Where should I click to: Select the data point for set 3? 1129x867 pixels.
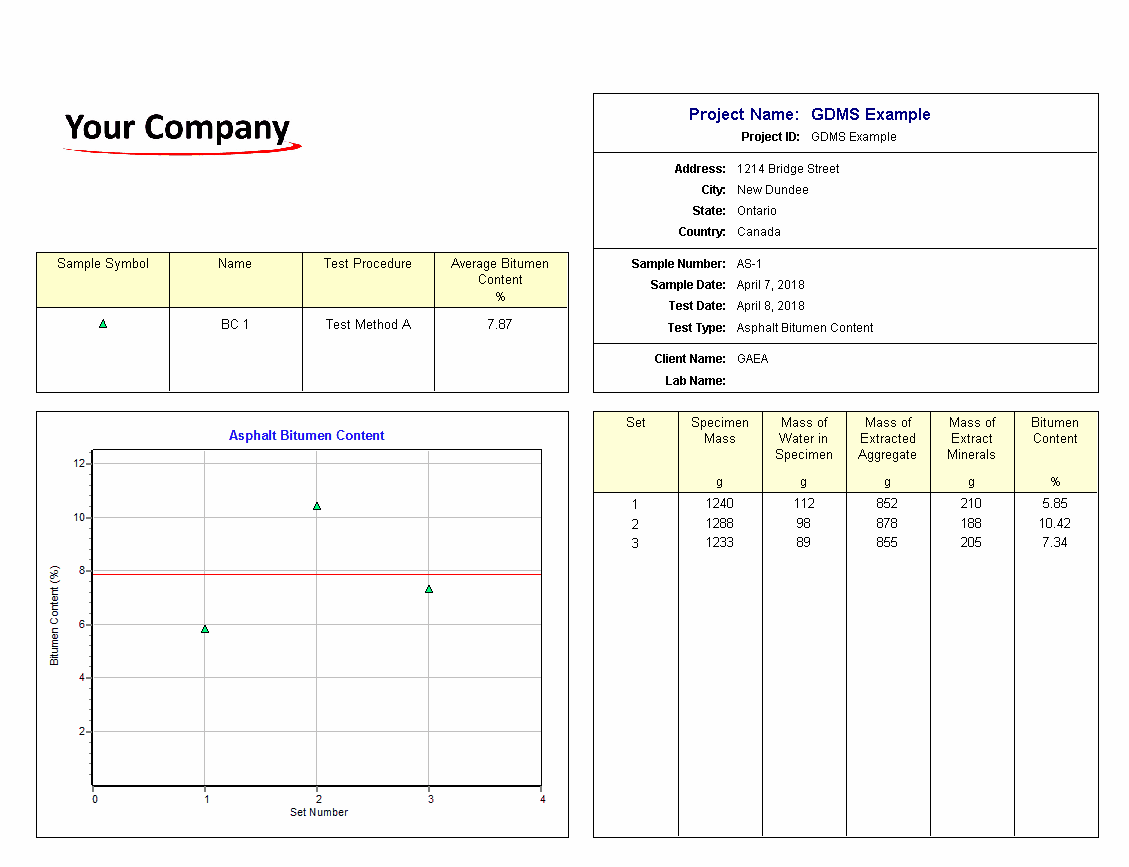429,589
